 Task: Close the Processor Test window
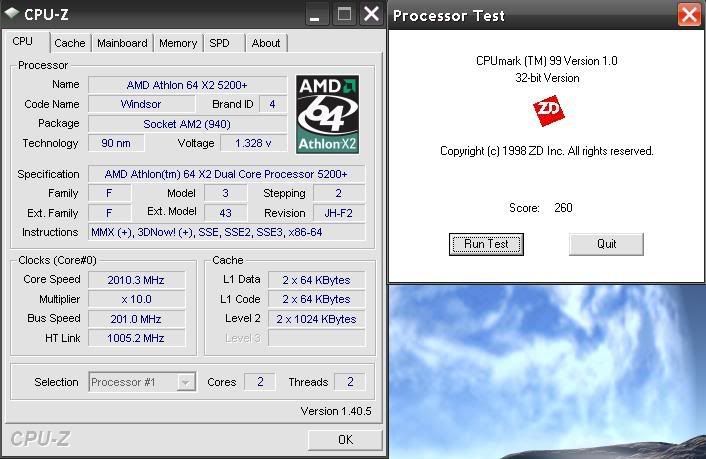tap(689, 15)
